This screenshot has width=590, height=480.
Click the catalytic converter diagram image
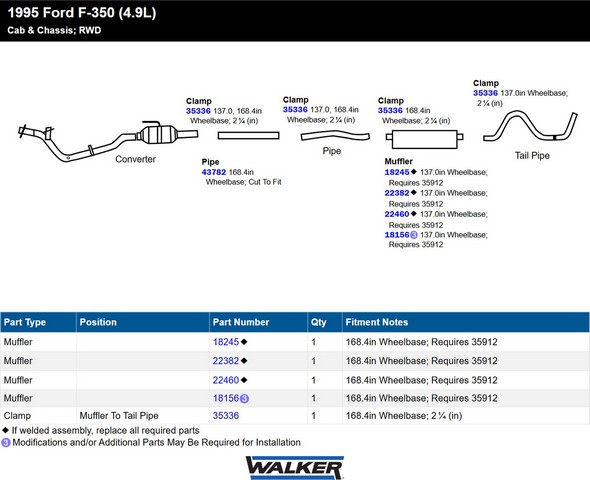108,142
